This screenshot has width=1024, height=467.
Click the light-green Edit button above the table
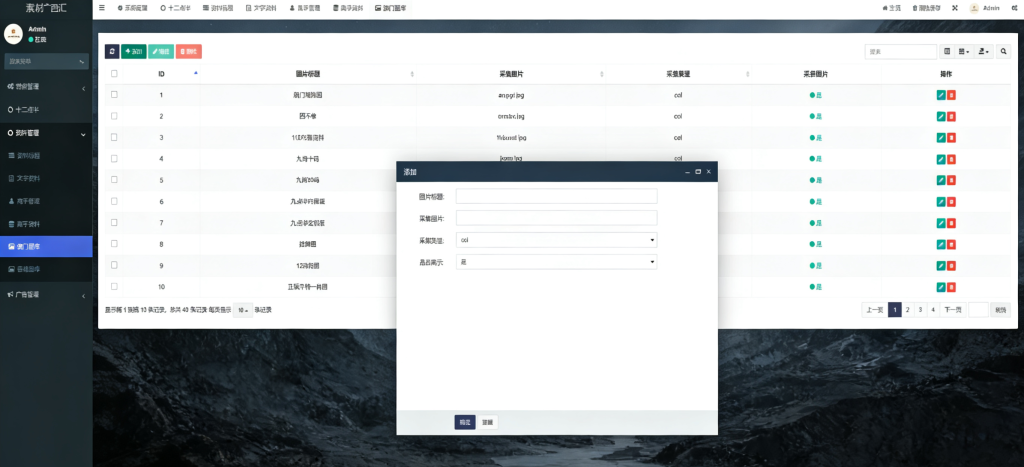(x=161, y=52)
